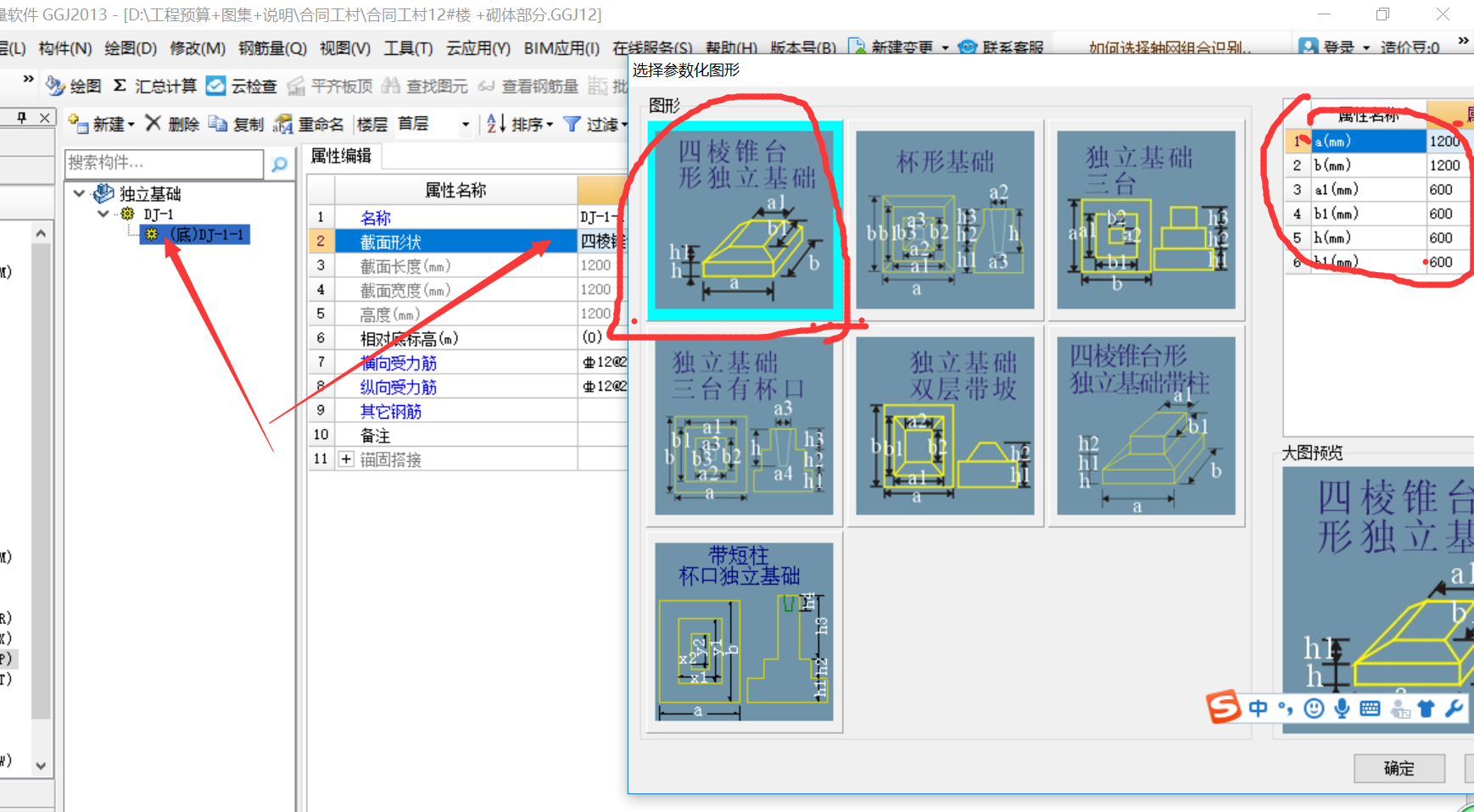The width and height of the screenshot is (1474, 812).
Task: Click the 过滤 filter funnel icon
Action: (x=572, y=124)
